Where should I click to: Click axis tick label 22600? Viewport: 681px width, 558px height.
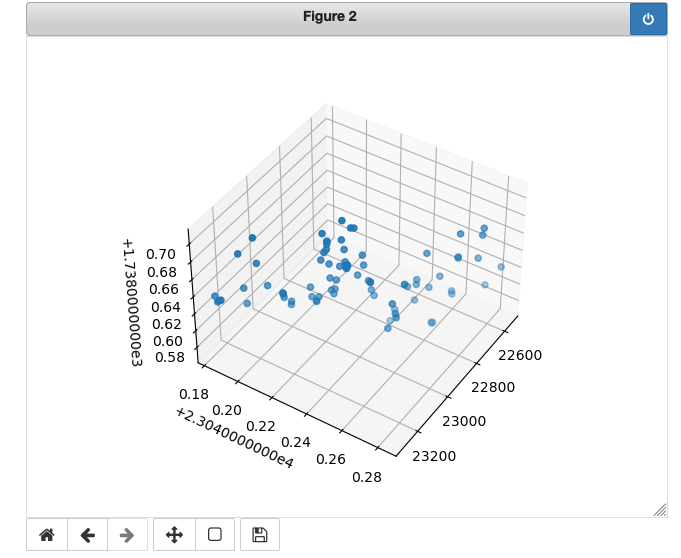[x=520, y=355]
